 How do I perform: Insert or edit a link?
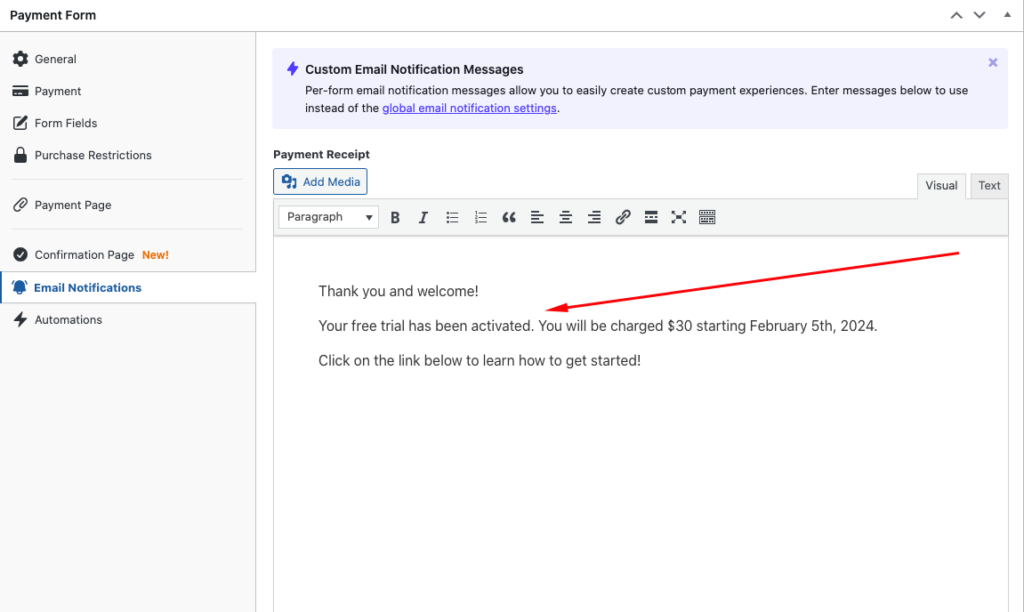tap(623, 217)
